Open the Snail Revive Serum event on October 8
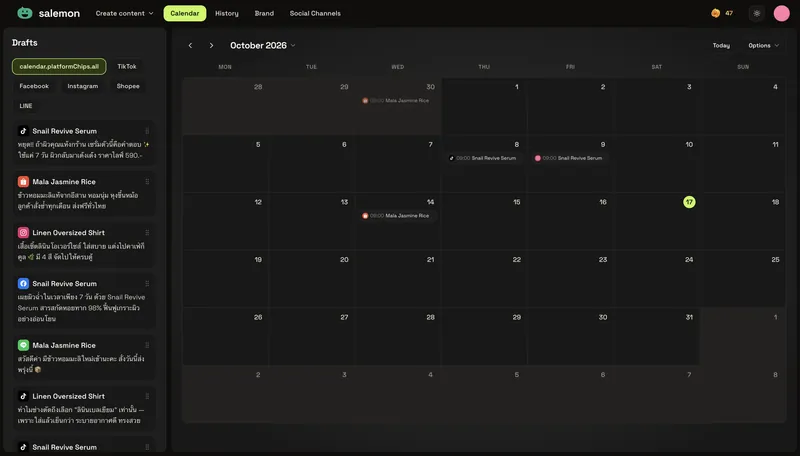 [x=483, y=158]
